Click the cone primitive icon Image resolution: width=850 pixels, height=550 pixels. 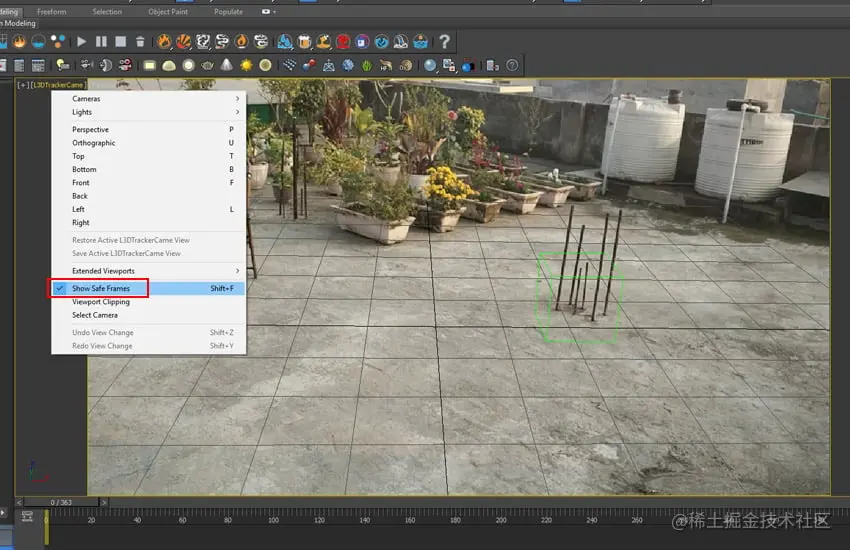coord(227,65)
